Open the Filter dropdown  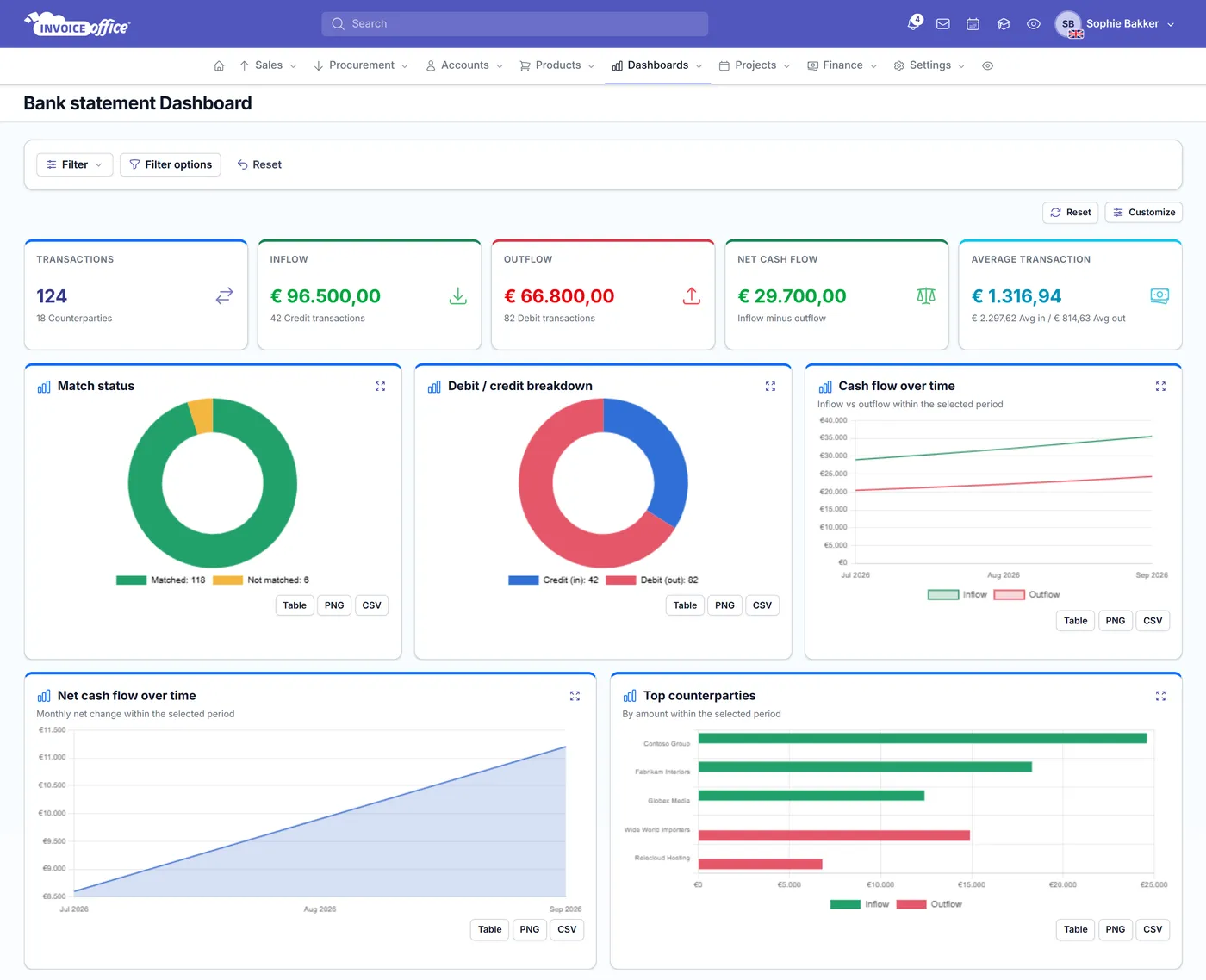point(75,164)
